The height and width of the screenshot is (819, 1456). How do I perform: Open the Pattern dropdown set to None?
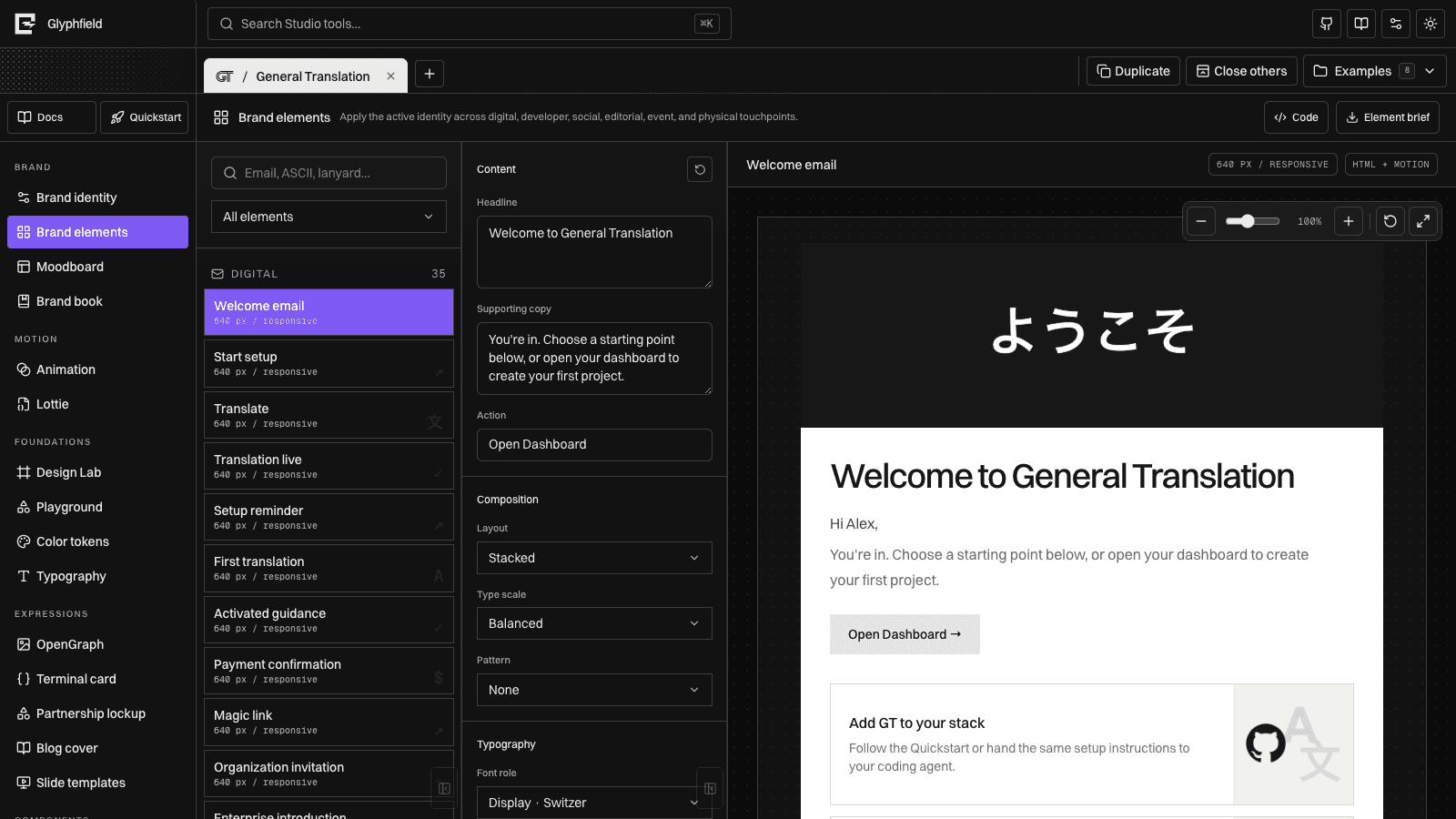click(x=594, y=690)
